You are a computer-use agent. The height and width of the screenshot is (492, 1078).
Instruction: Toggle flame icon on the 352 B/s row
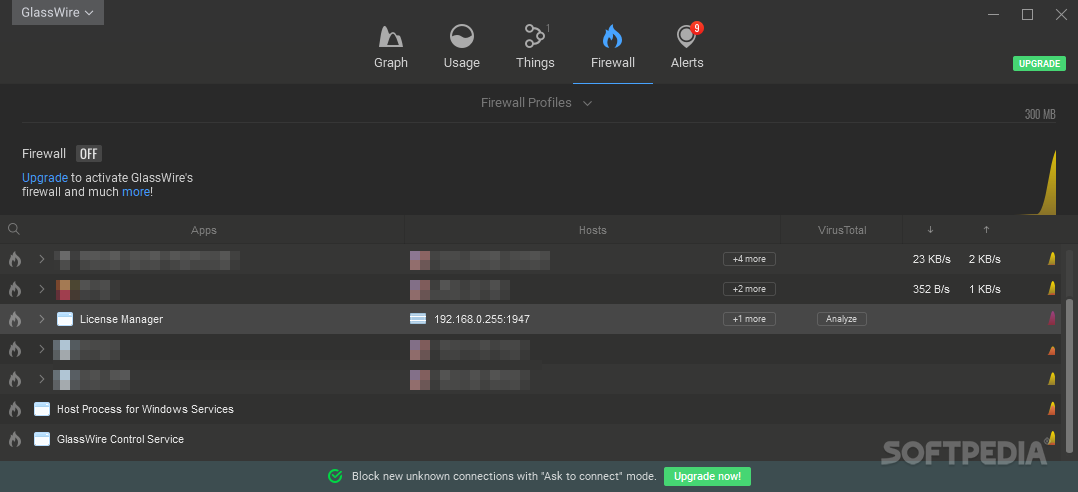click(14, 289)
